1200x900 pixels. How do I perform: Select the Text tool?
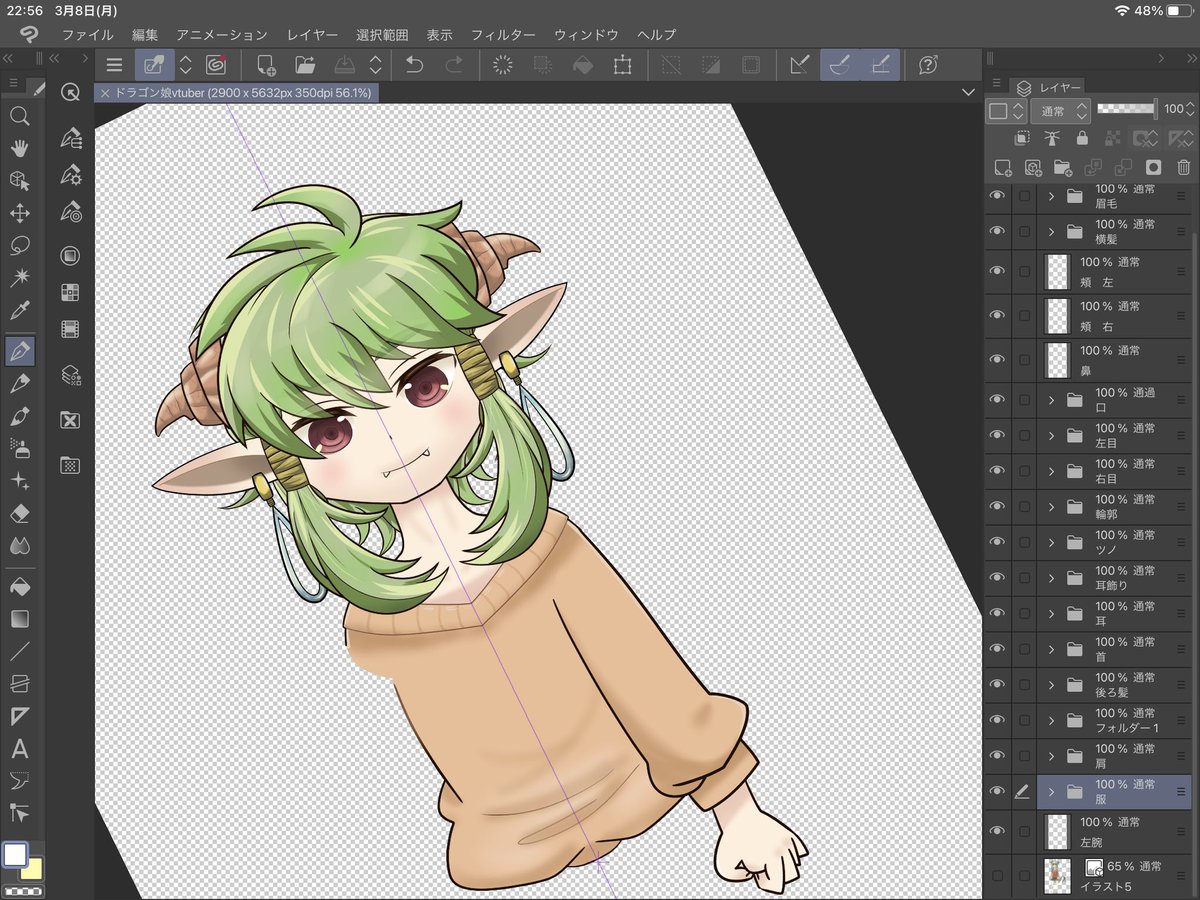19,749
